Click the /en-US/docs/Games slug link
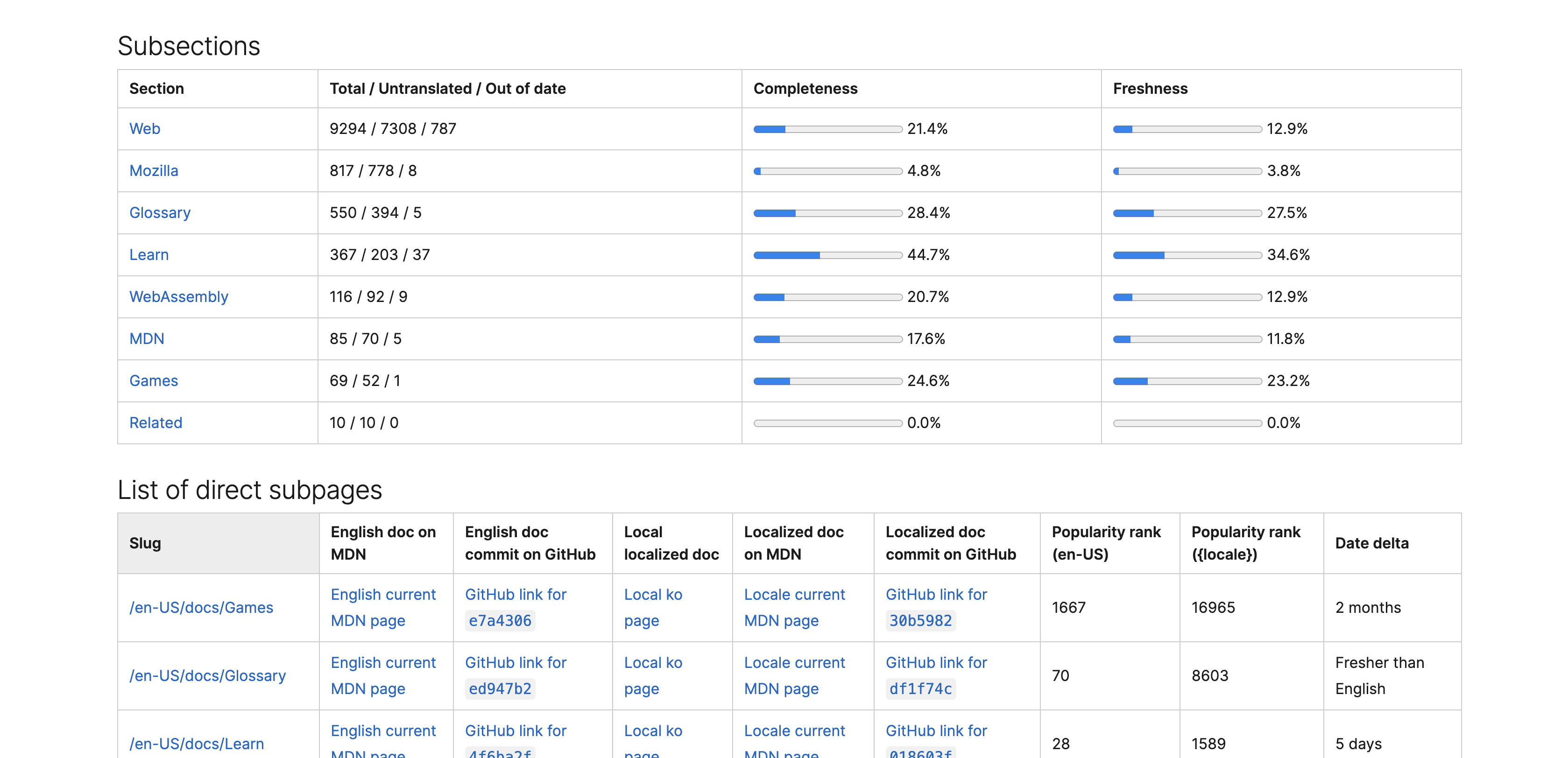The image size is (1568, 758). pyautogui.click(x=201, y=608)
